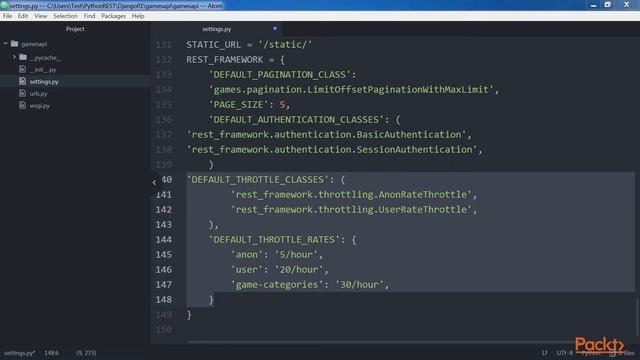Click the modified-dot on settings.py tab

pyautogui.click(x=275, y=29)
